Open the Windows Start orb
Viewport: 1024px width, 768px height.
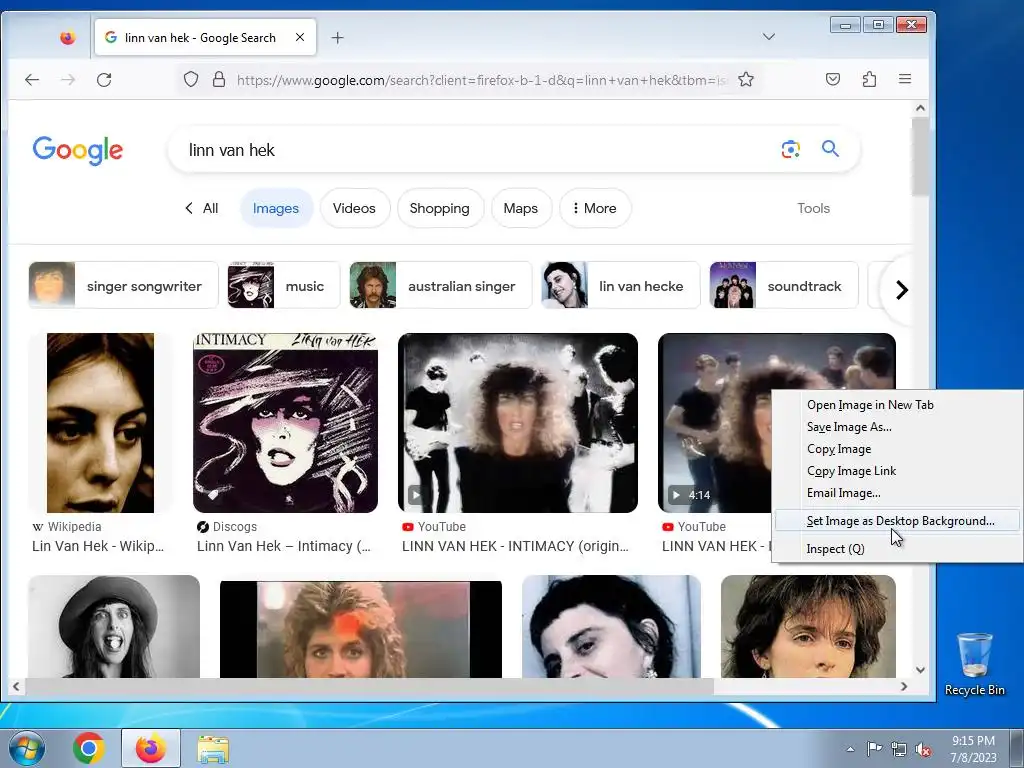26,748
